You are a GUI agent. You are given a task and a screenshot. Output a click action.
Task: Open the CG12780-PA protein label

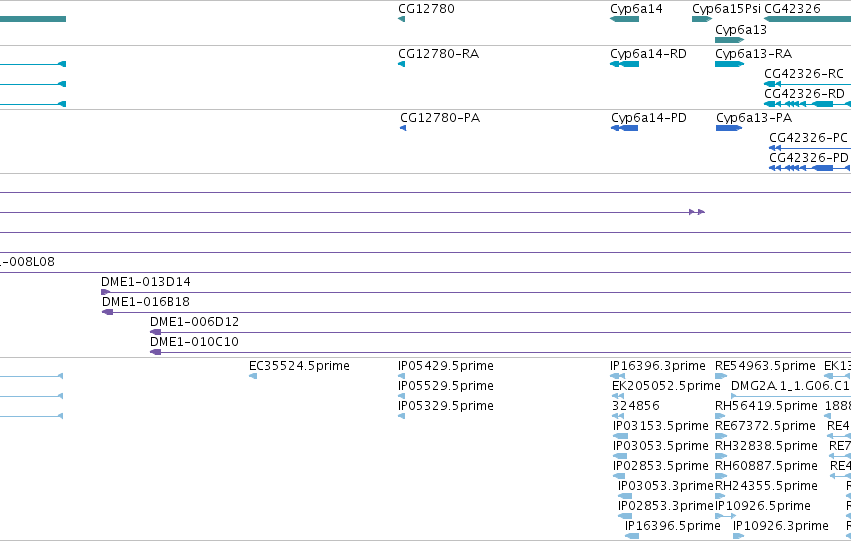click(440, 118)
